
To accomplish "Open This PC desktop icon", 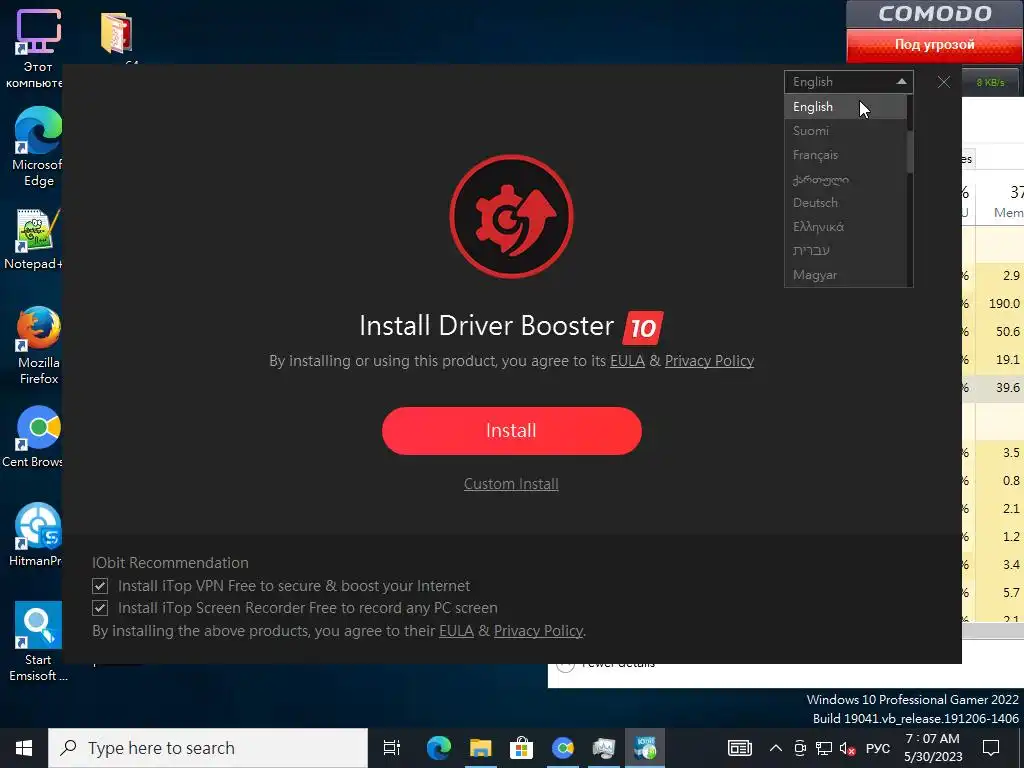I will coord(37,49).
